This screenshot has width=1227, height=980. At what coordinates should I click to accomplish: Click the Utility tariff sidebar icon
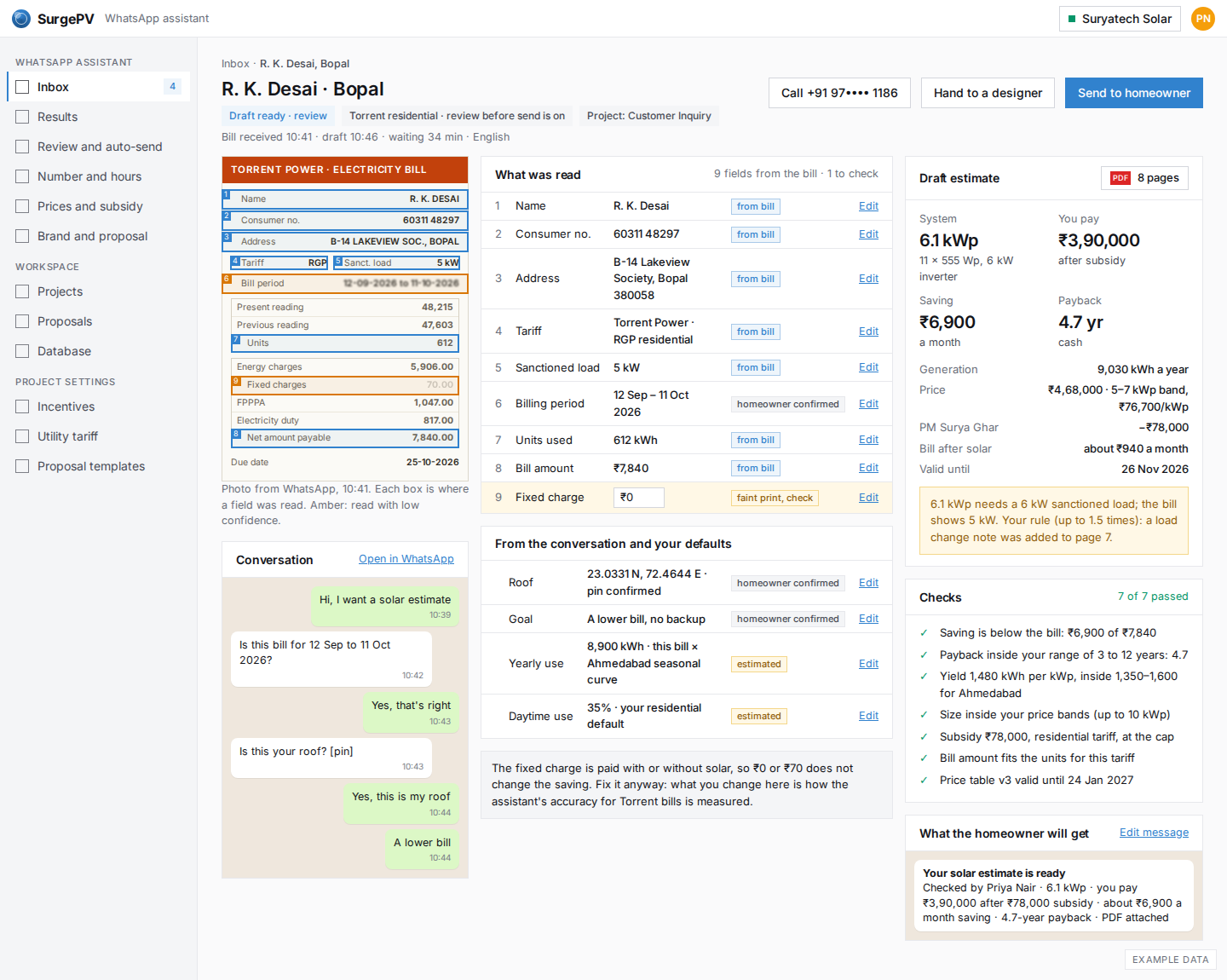pyautogui.click(x=22, y=436)
